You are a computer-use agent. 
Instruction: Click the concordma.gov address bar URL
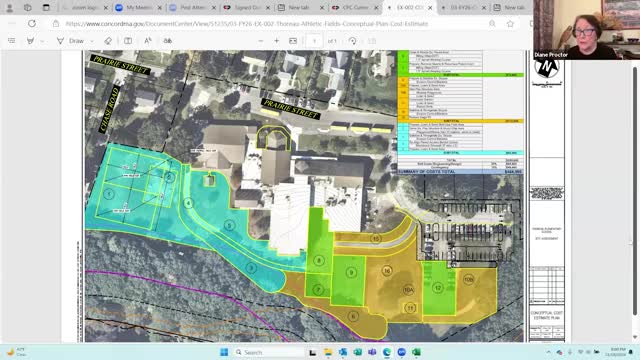[x=247, y=24]
